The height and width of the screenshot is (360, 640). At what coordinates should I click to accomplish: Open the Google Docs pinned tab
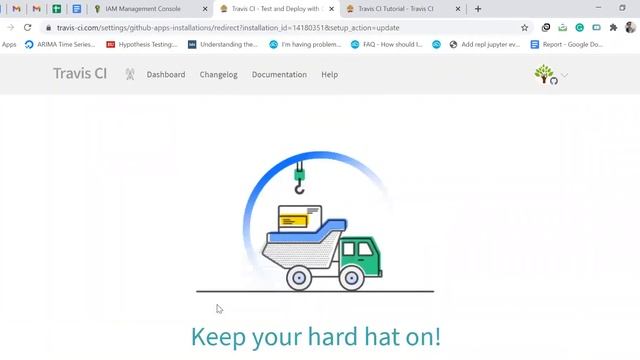[x=76, y=9]
